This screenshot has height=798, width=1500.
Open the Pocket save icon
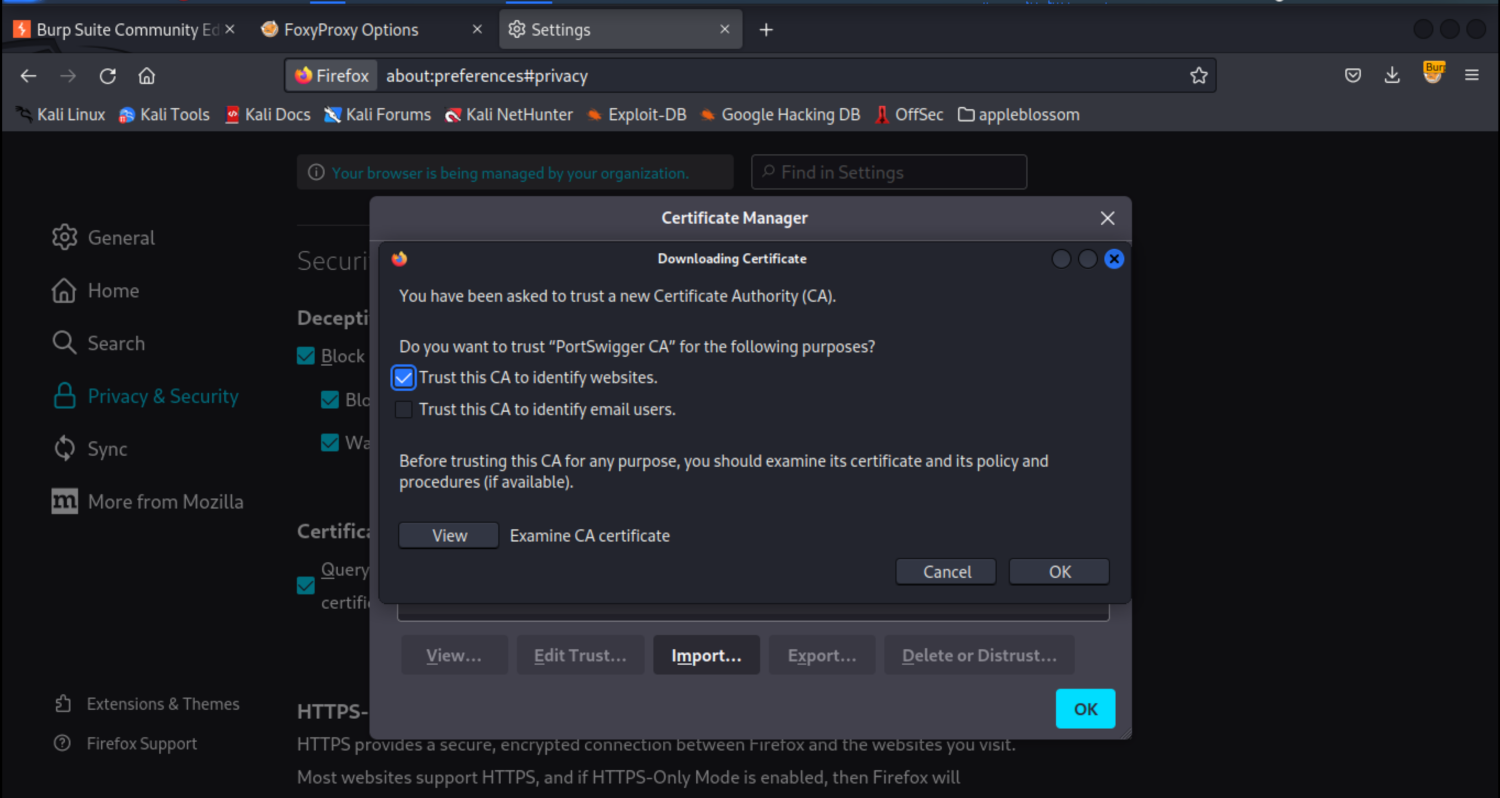click(1353, 76)
